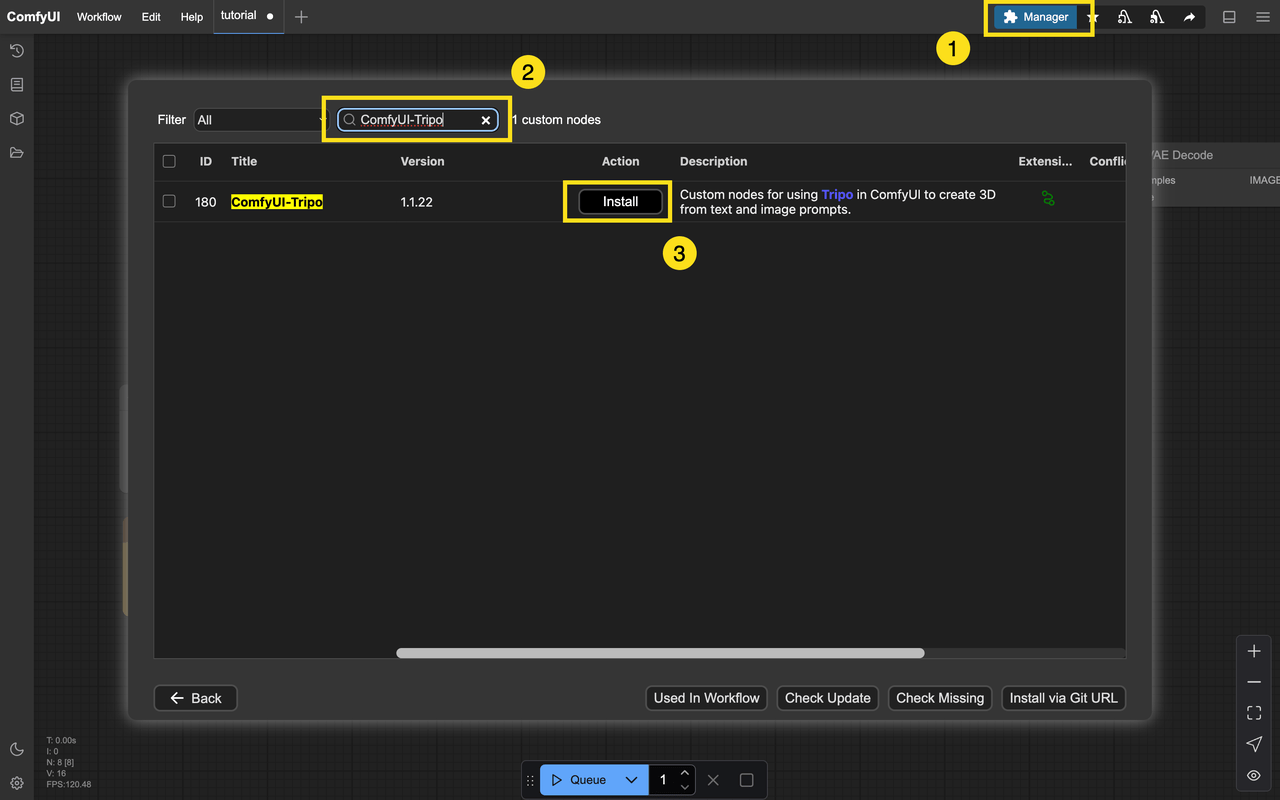This screenshot has width=1280, height=800.
Task: Click the horizontal scrollbar in the nodes table
Action: pos(660,653)
